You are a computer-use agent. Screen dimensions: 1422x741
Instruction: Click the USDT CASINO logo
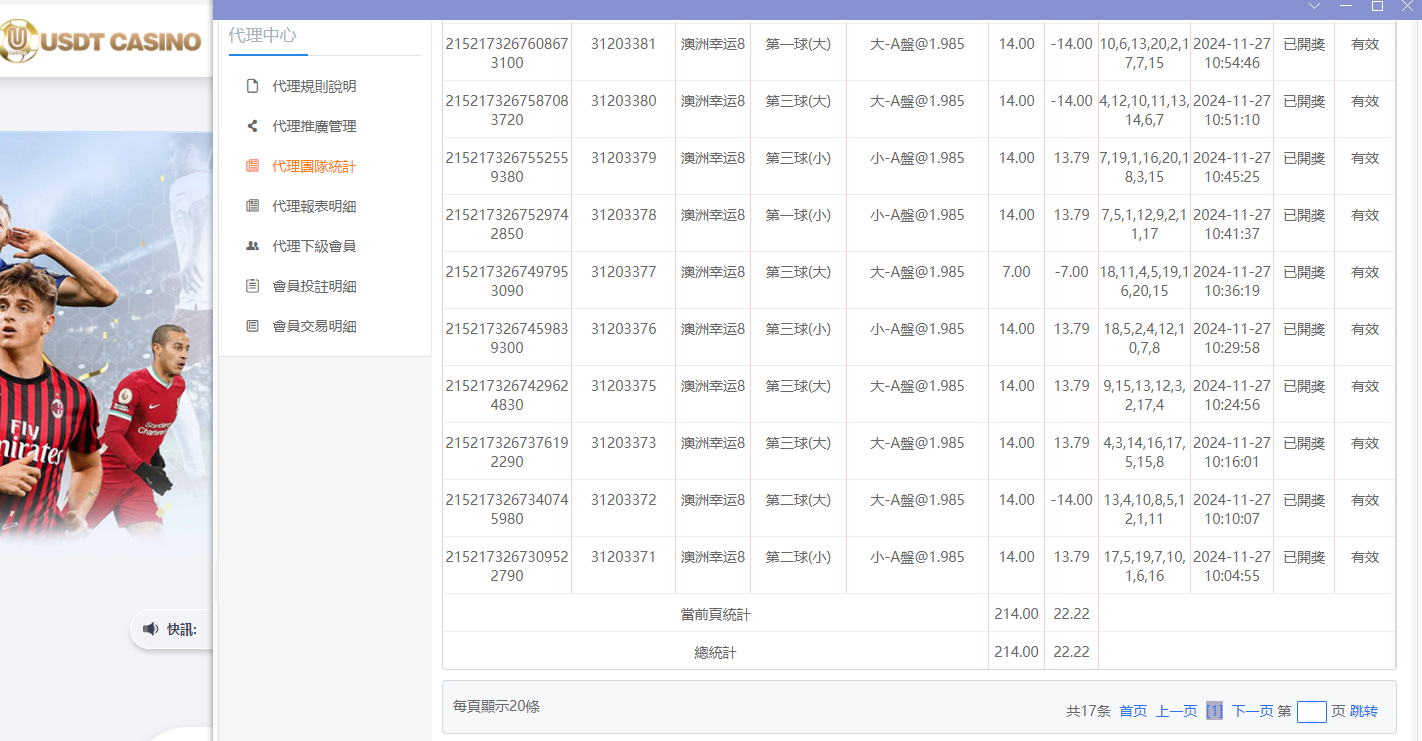click(103, 41)
